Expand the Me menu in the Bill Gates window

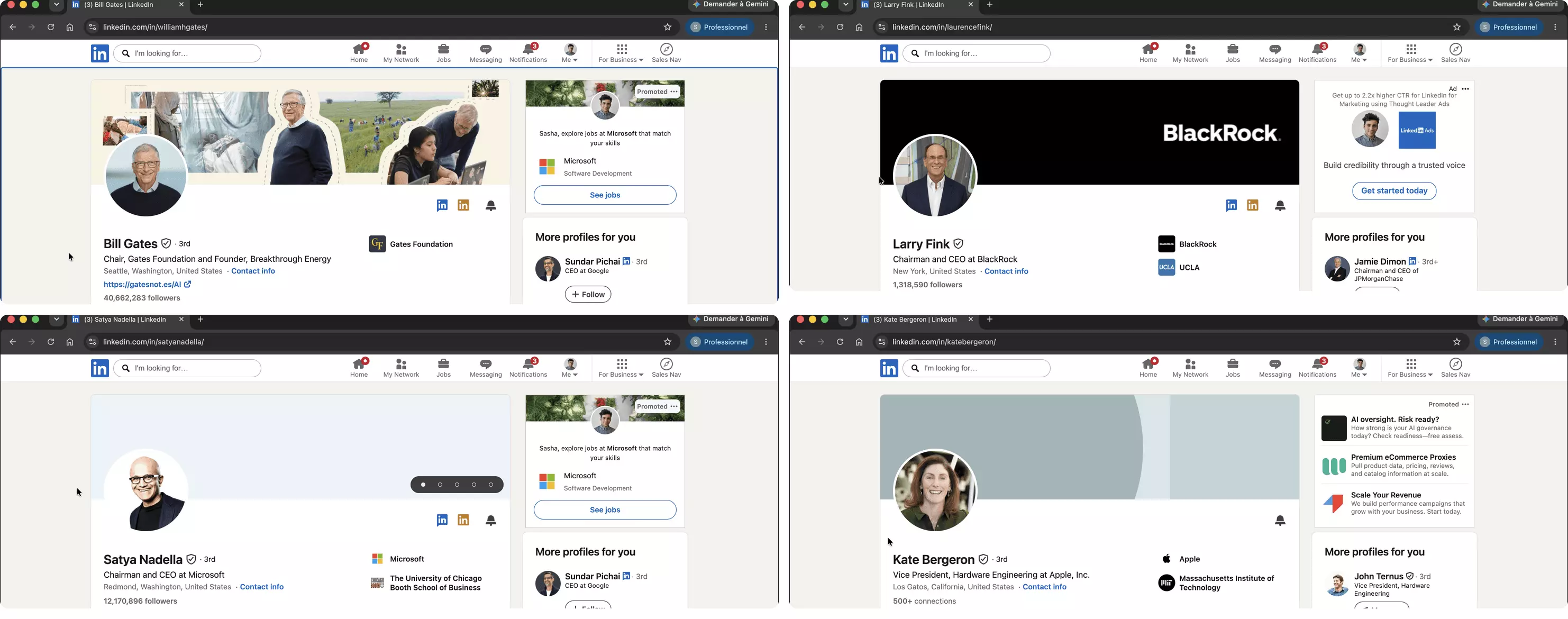570,53
